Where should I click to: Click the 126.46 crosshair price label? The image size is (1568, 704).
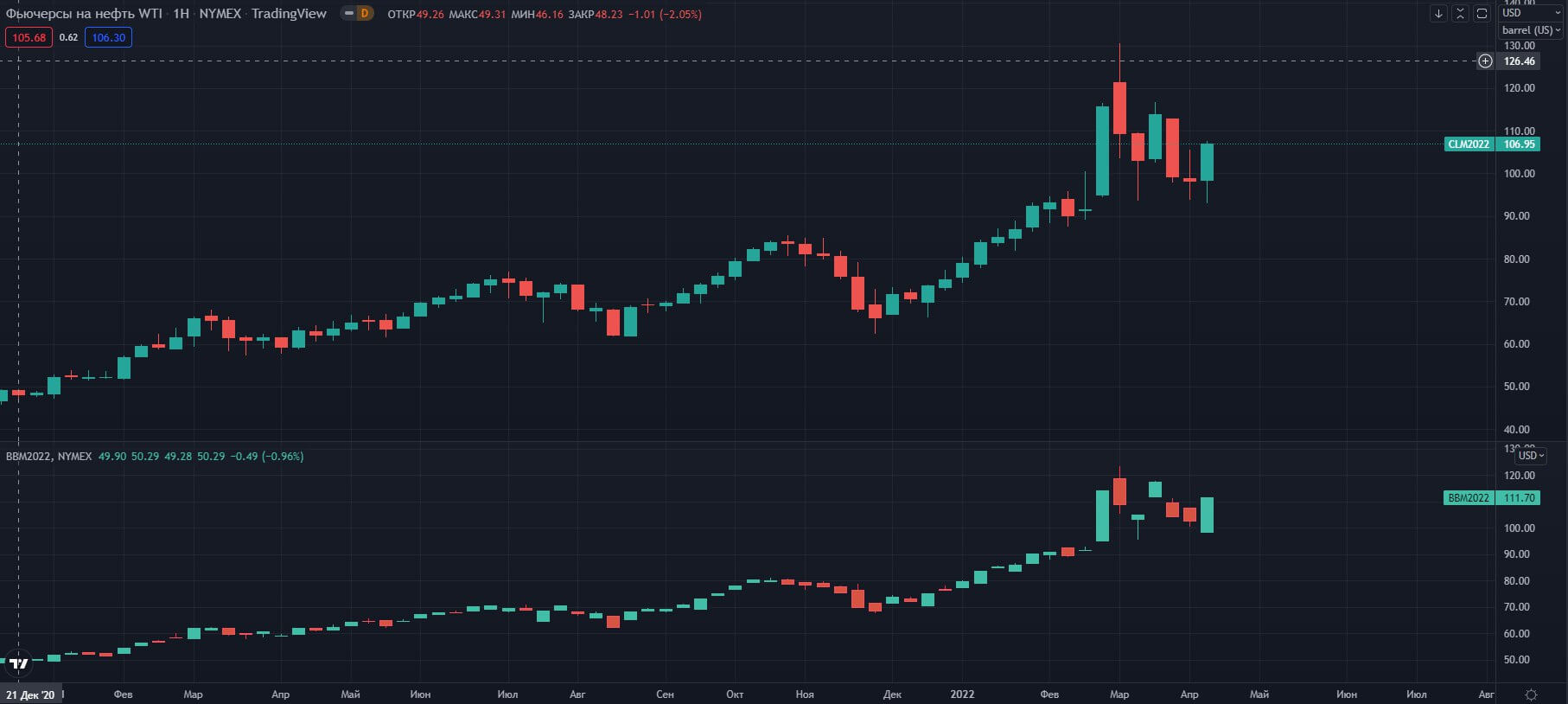pyautogui.click(x=1519, y=61)
